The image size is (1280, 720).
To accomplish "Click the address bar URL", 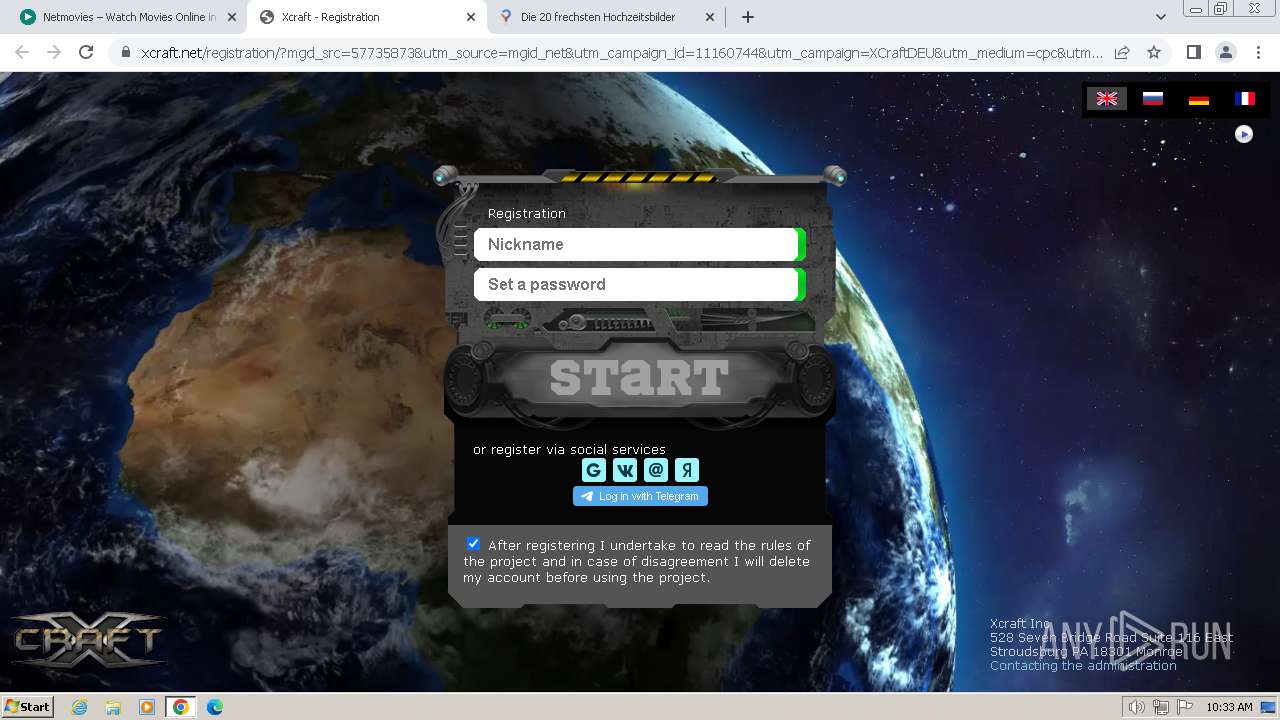I will pos(620,52).
